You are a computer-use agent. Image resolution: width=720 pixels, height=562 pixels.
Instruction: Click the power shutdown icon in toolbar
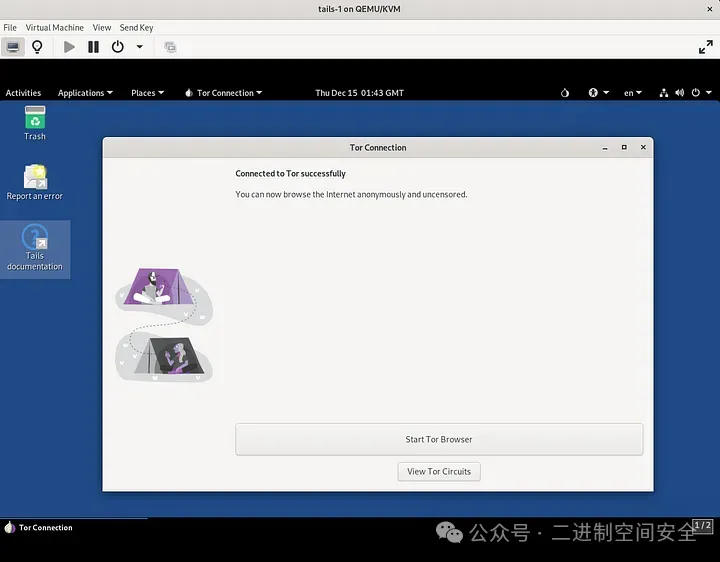point(118,47)
